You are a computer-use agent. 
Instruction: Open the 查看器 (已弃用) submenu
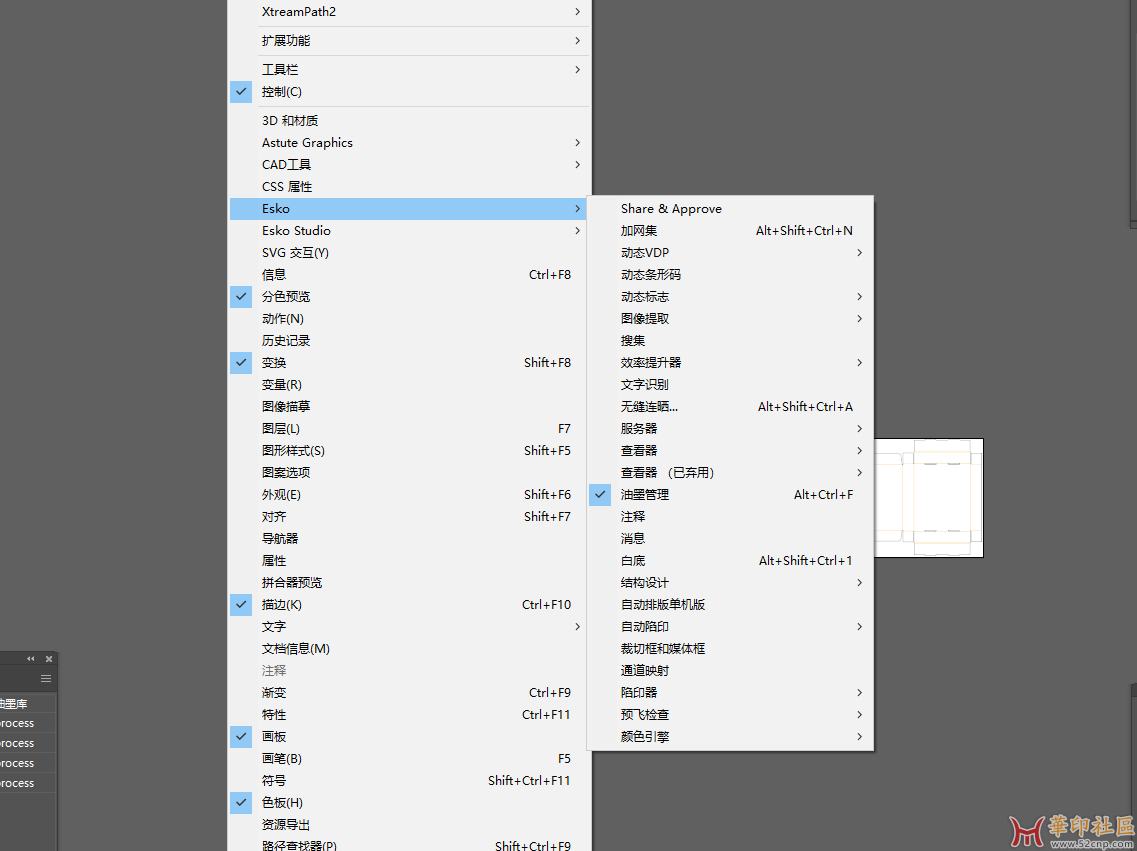click(x=730, y=473)
